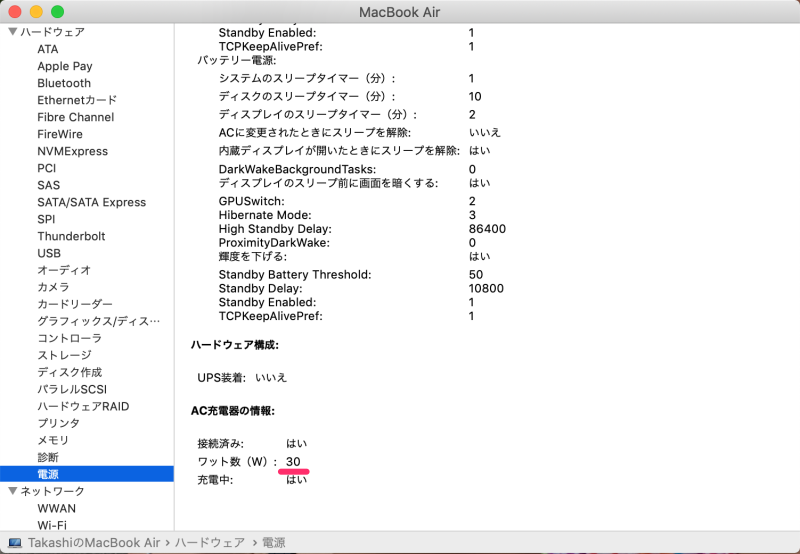Click the 接続済み label
The width and height of the screenshot is (800, 554).
click(220, 444)
